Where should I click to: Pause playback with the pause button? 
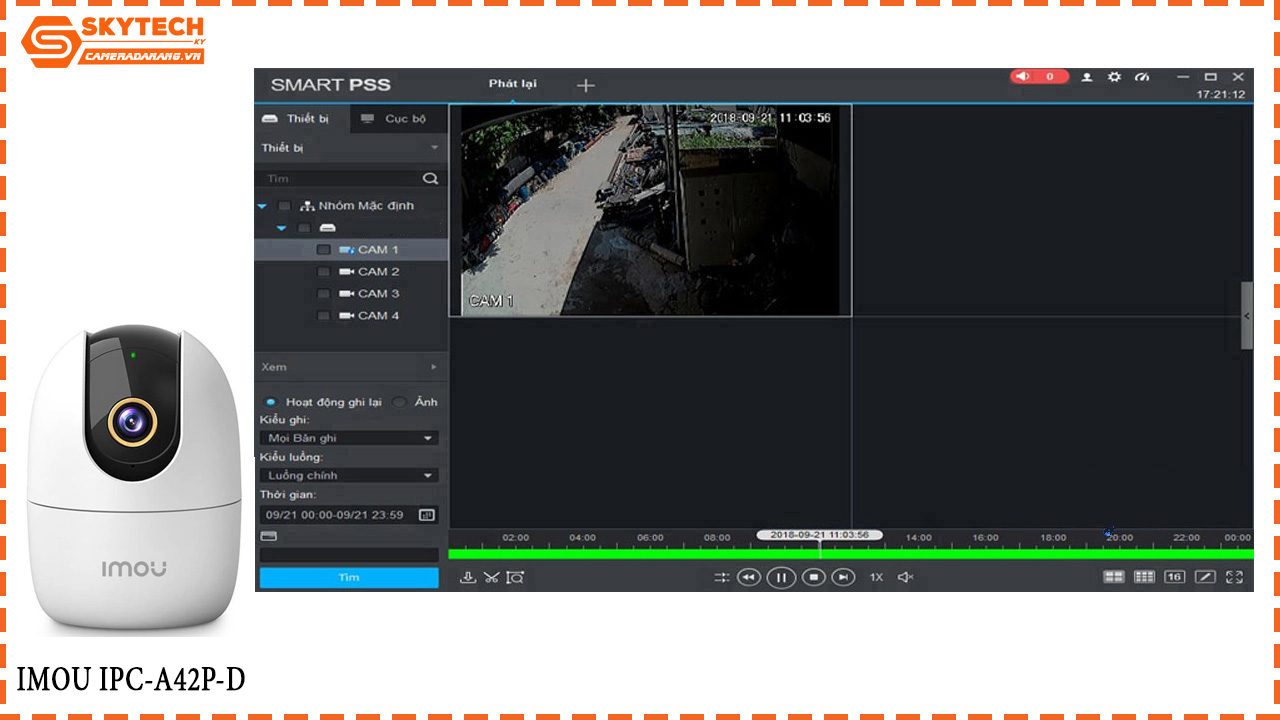pyautogui.click(x=781, y=577)
